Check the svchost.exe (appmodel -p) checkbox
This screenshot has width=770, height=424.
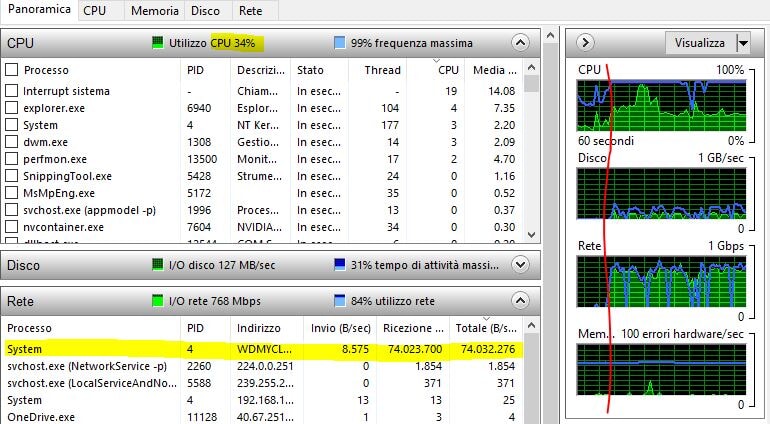pyautogui.click(x=11, y=210)
